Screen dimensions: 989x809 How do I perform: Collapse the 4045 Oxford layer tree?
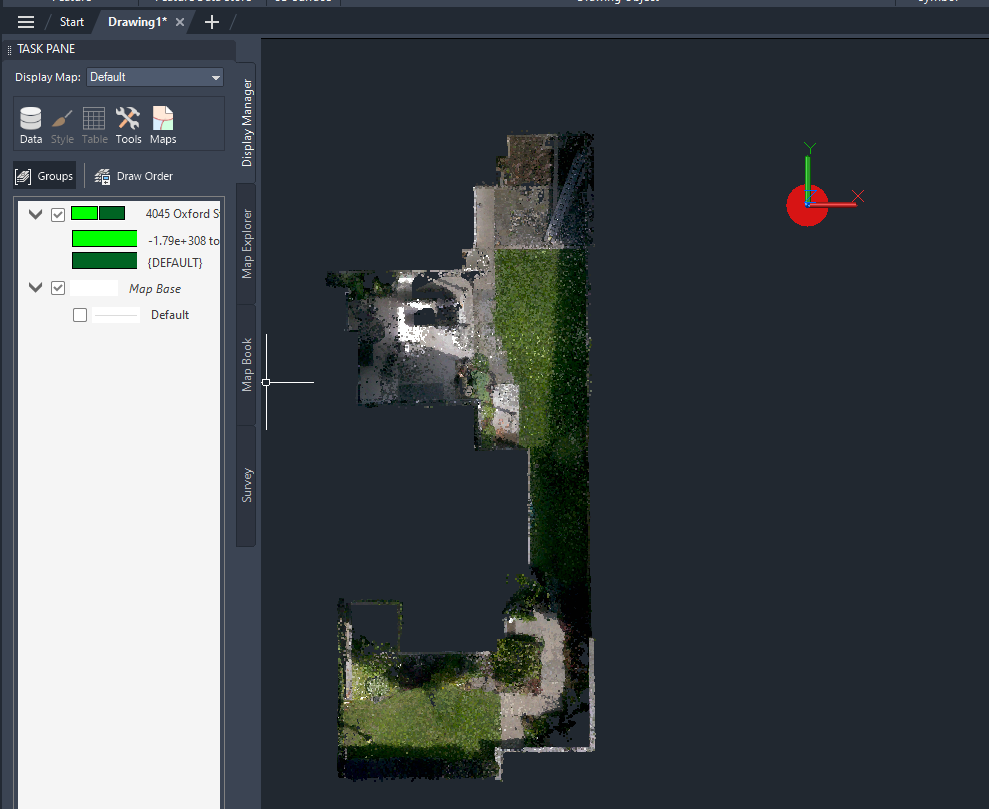(35, 214)
